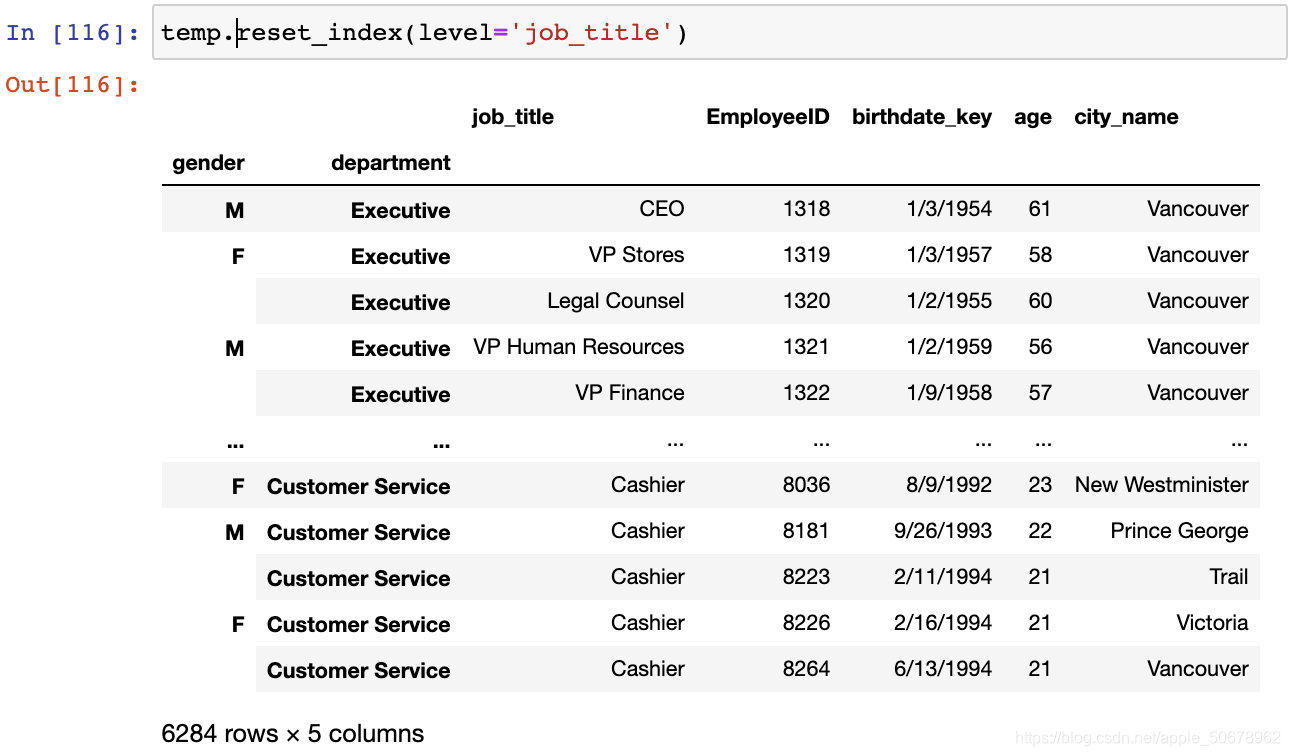Click birthdate 8/9/1992
1290x756 pixels.
click(949, 485)
